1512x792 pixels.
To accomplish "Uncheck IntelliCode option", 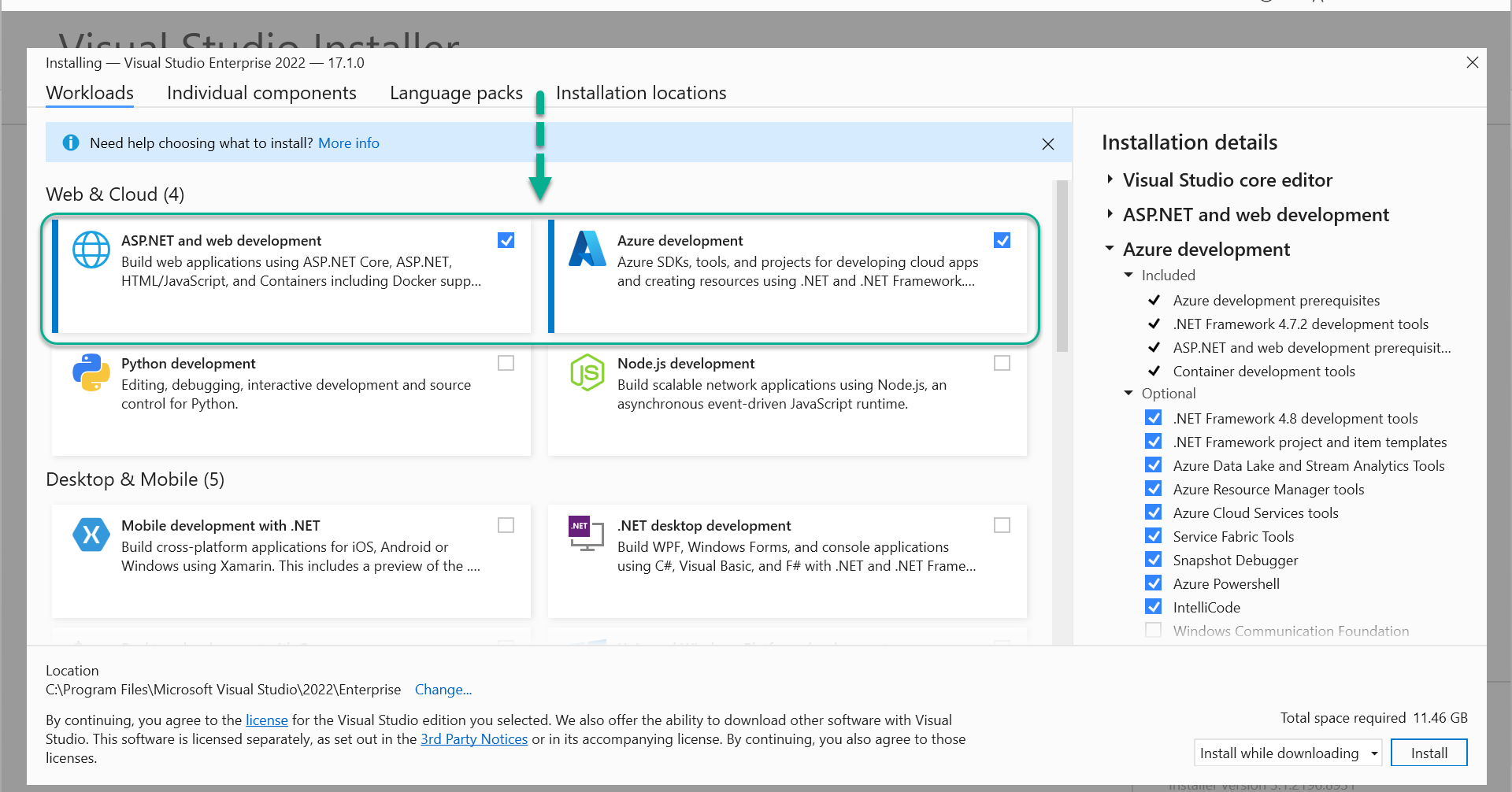I will click(x=1154, y=607).
